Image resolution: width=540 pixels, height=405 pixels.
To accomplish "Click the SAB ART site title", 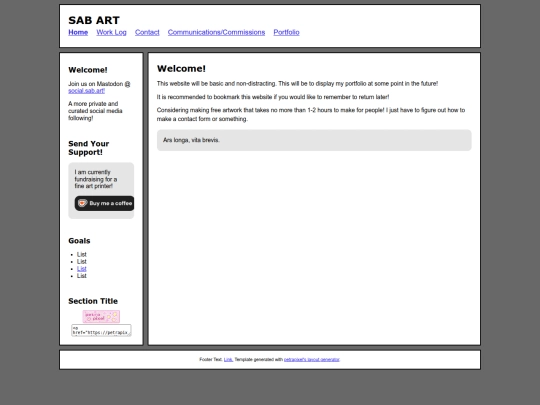I will tap(94, 20).
